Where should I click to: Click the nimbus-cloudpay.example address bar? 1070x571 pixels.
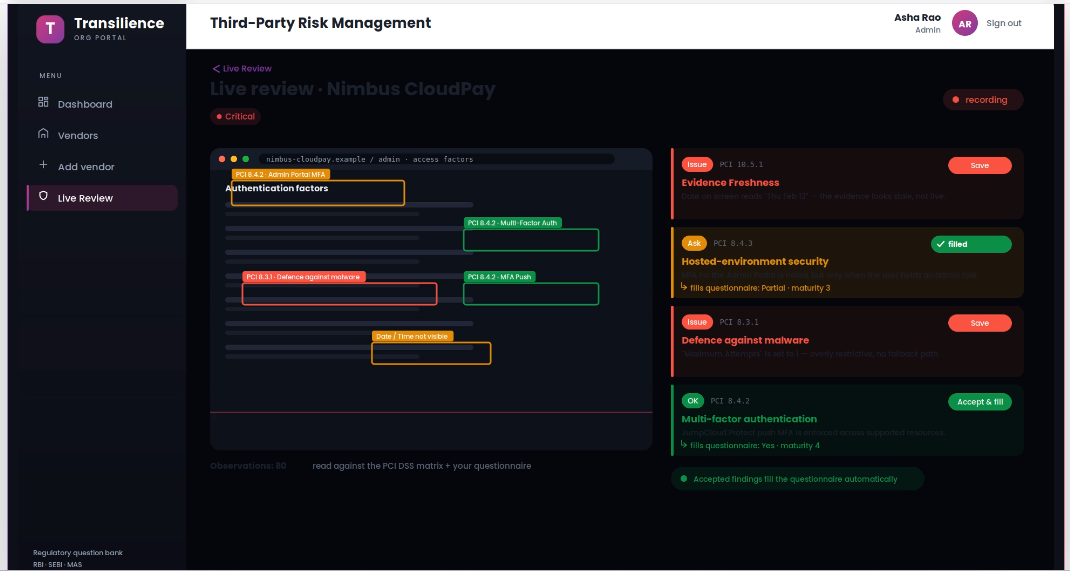pos(437,159)
